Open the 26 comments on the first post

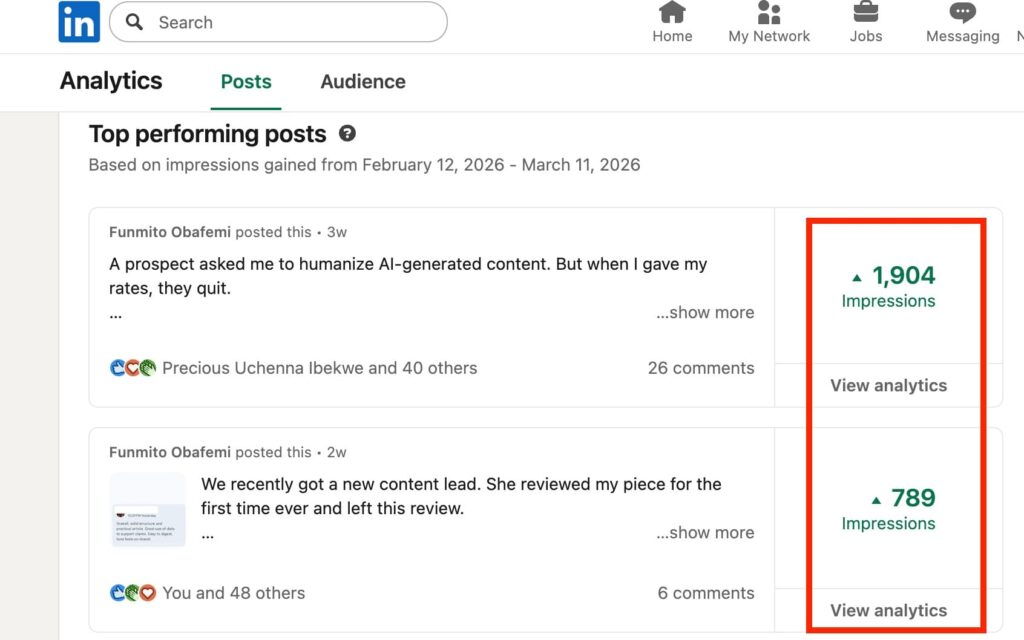pyautogui.click(x=700, y=368)
